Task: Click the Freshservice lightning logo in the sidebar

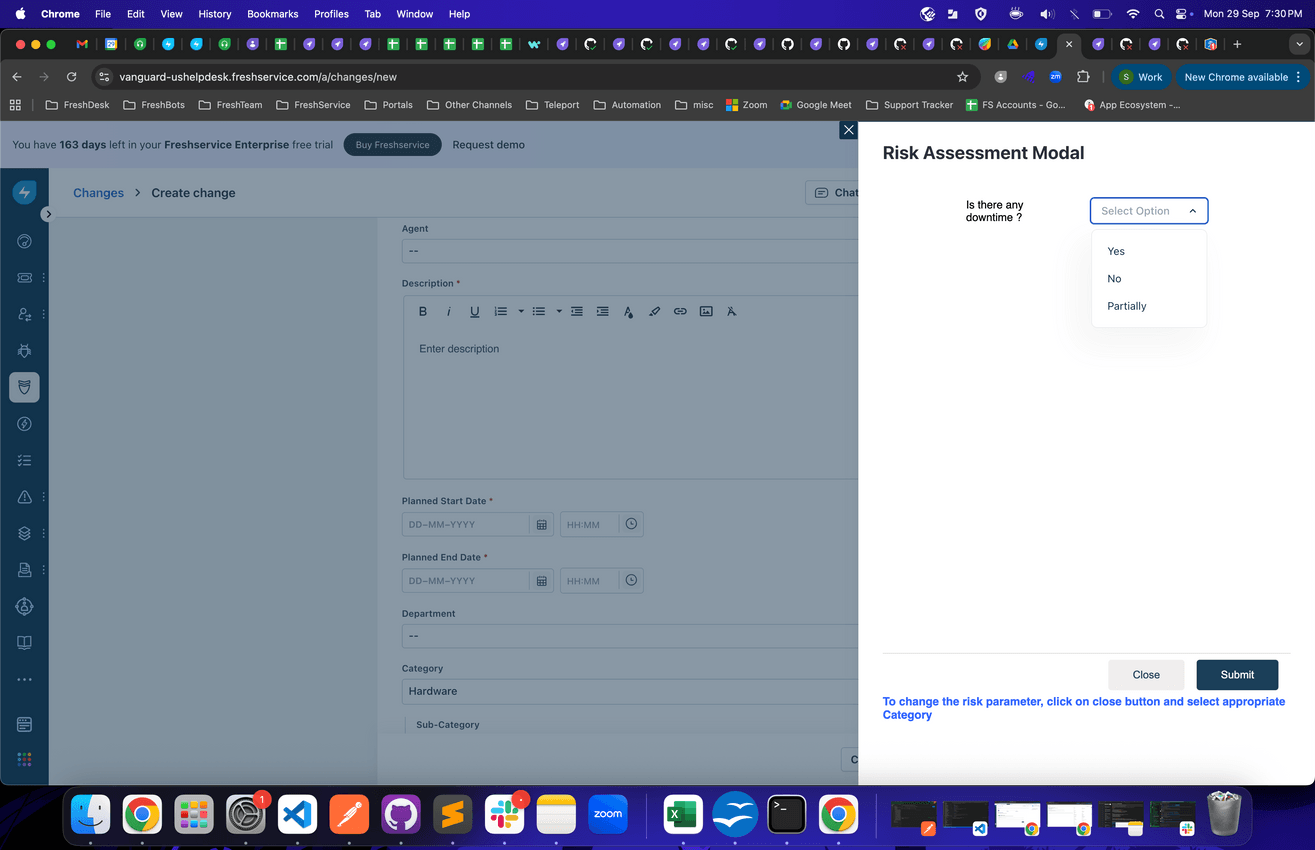Action: pyautogui.click(x=24, y=191)
